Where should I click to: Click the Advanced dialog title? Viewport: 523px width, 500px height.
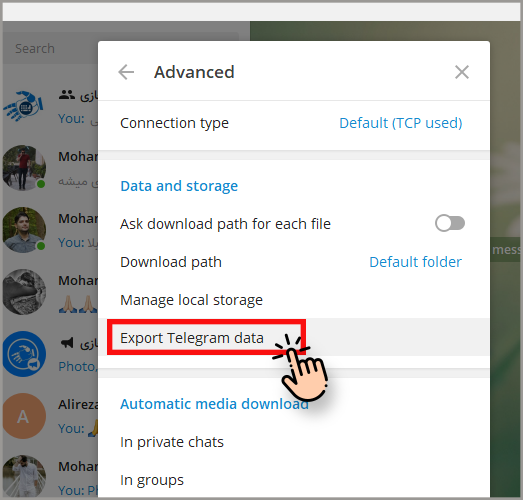point(194,72)
